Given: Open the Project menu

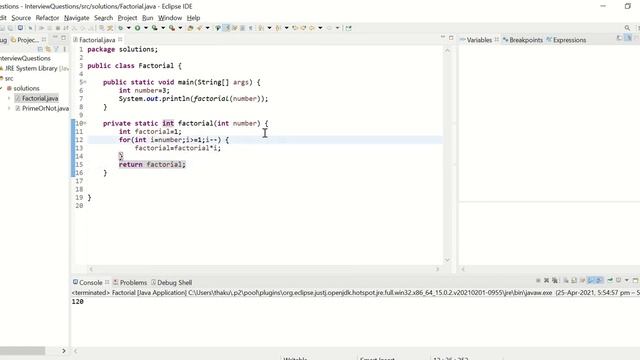Looking at the screenshot, I should click(x=127, y=18).
